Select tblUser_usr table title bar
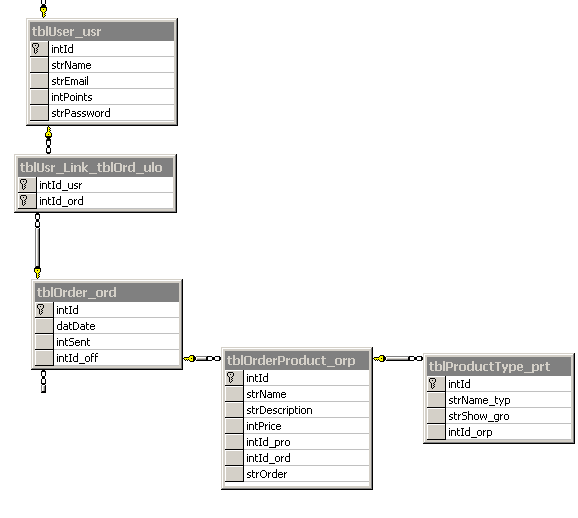578x518 pixels. coord(102,31)
